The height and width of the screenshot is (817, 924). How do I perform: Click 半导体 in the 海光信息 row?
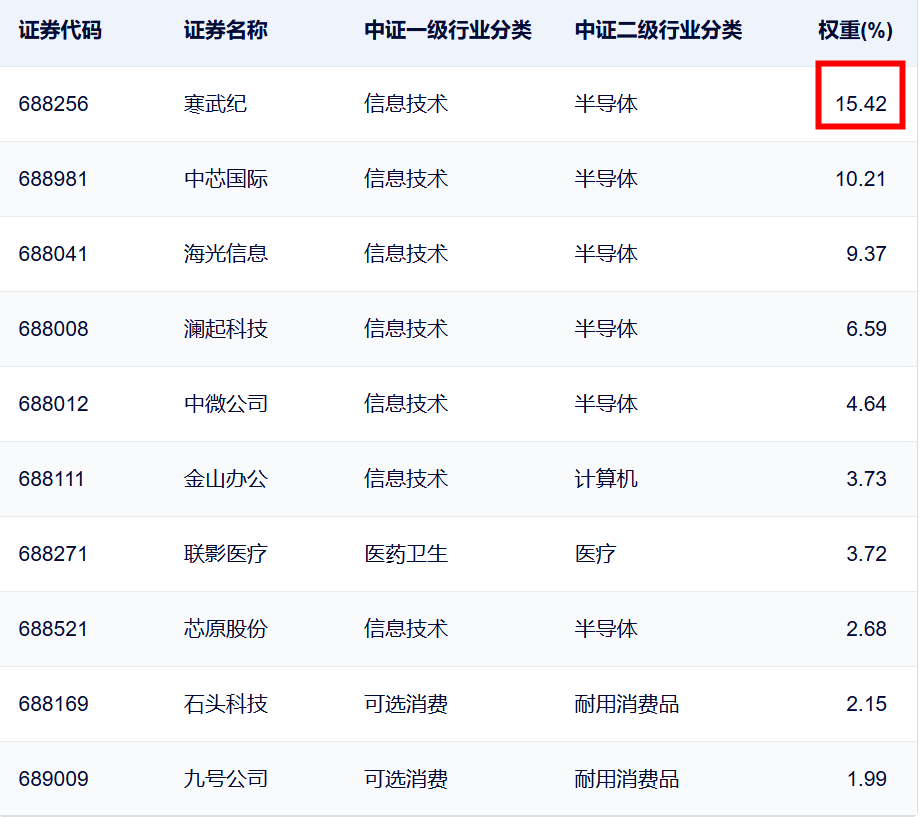click(606, 253)
